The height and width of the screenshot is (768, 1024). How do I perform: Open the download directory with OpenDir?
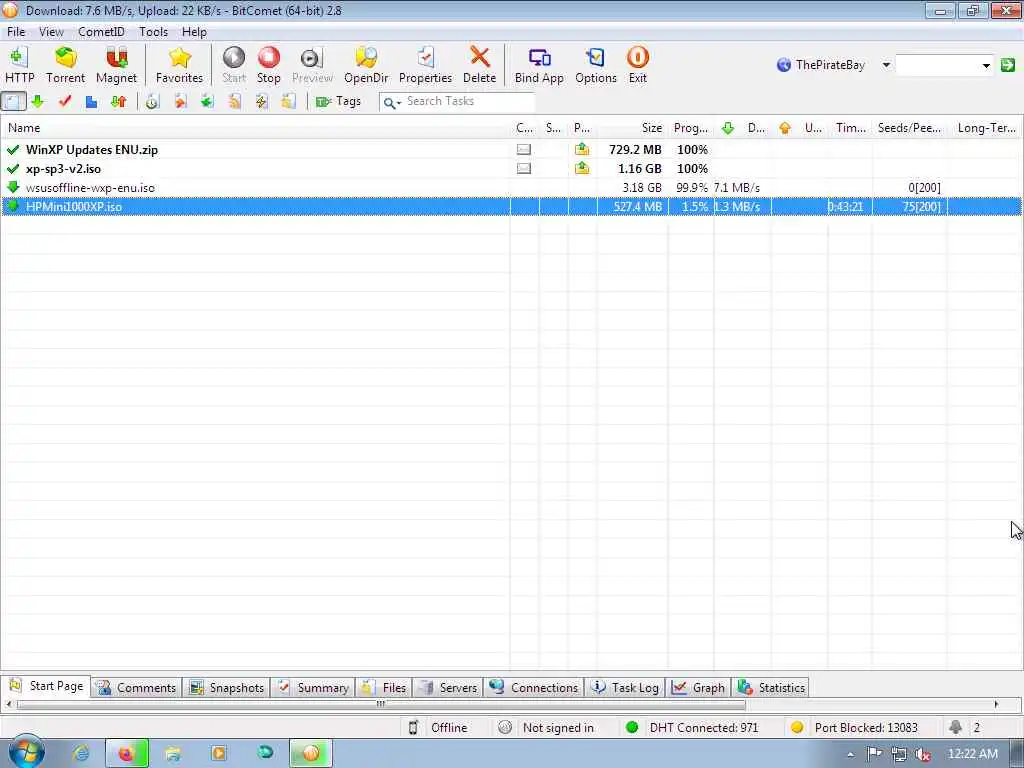coord(366,65)
